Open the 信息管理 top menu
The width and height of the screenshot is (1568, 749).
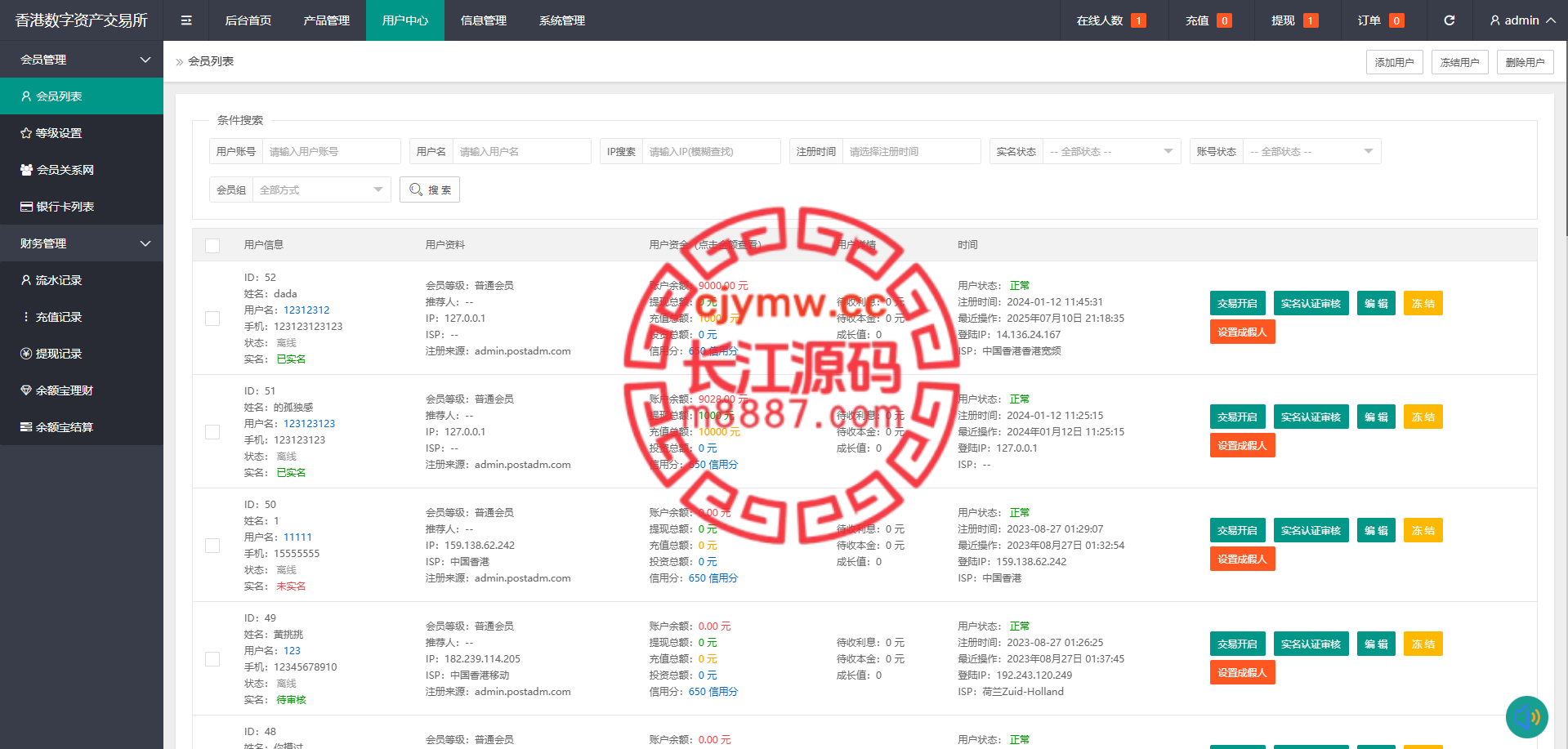tap(484, 20)
